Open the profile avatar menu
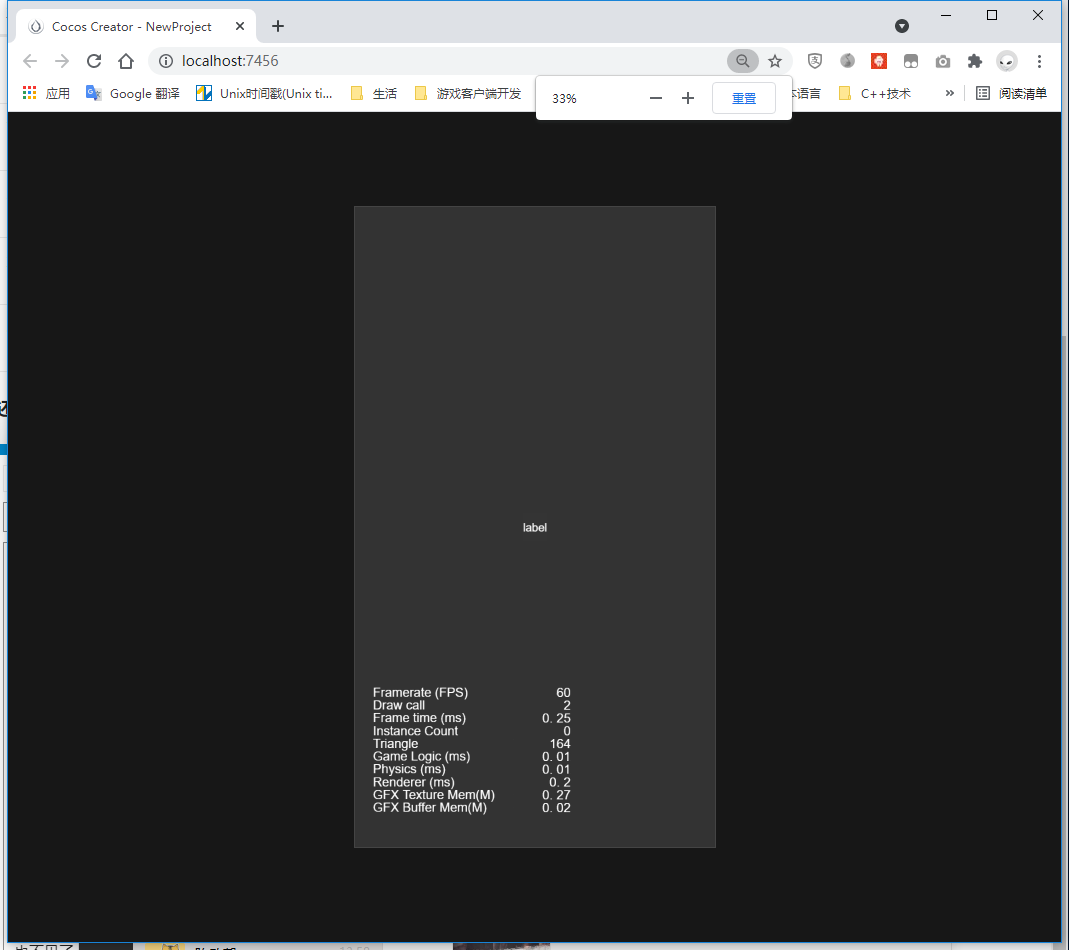The width and height of the screenshot is (1069, 950). (x=1007, y=61)
